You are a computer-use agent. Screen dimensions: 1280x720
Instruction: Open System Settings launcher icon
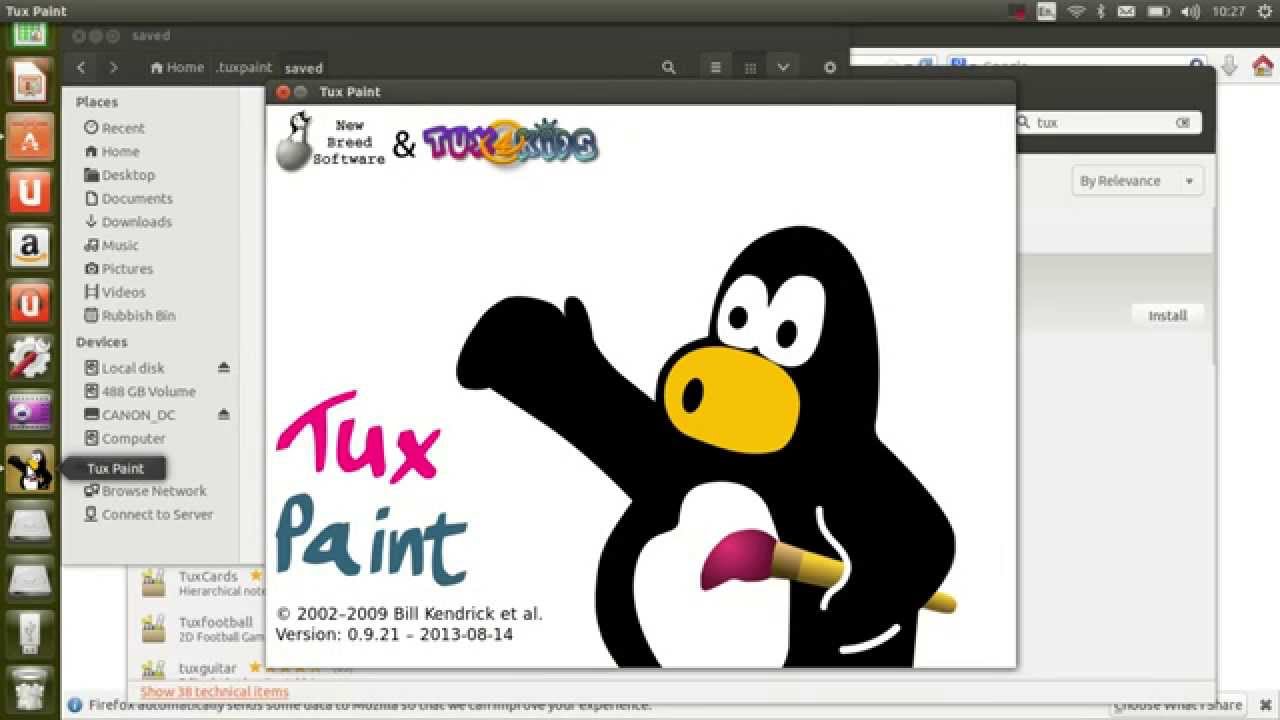30,357
